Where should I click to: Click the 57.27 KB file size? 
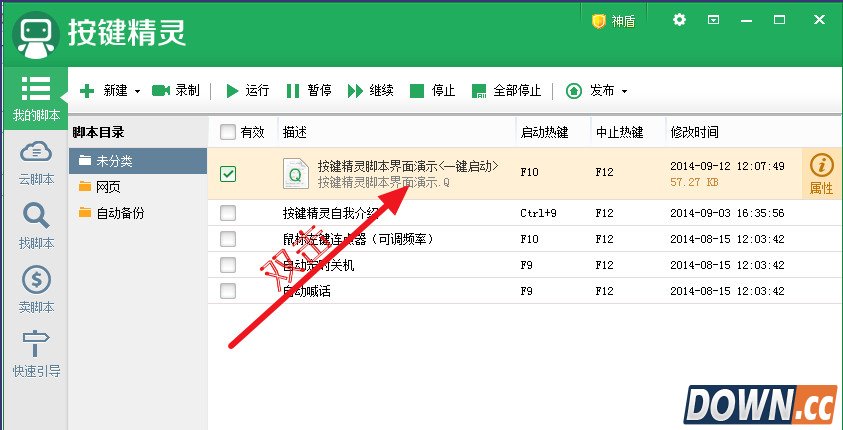(694, 182)
